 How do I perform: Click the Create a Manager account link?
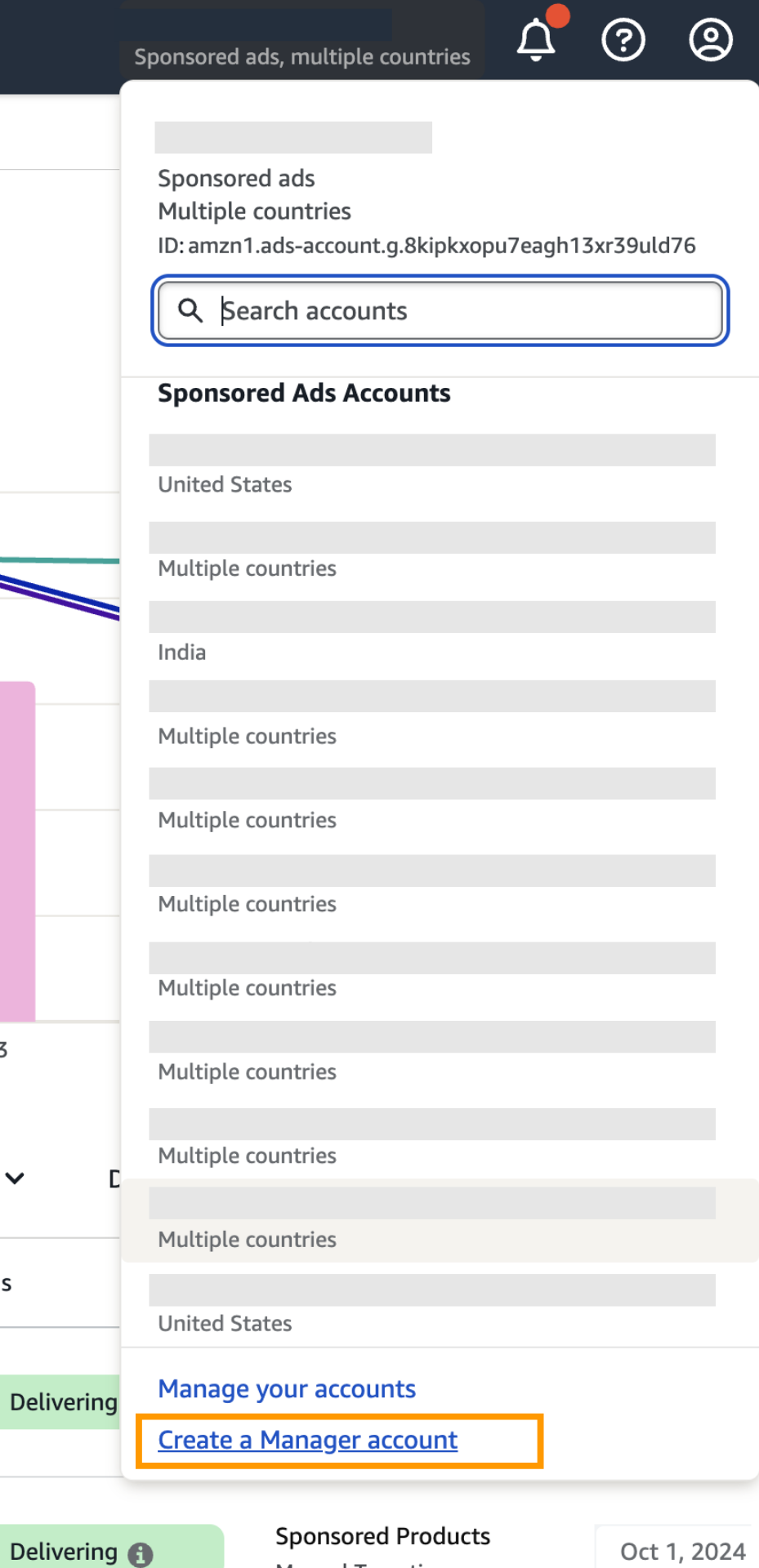pyautogui.click(x=308, y=1440)
